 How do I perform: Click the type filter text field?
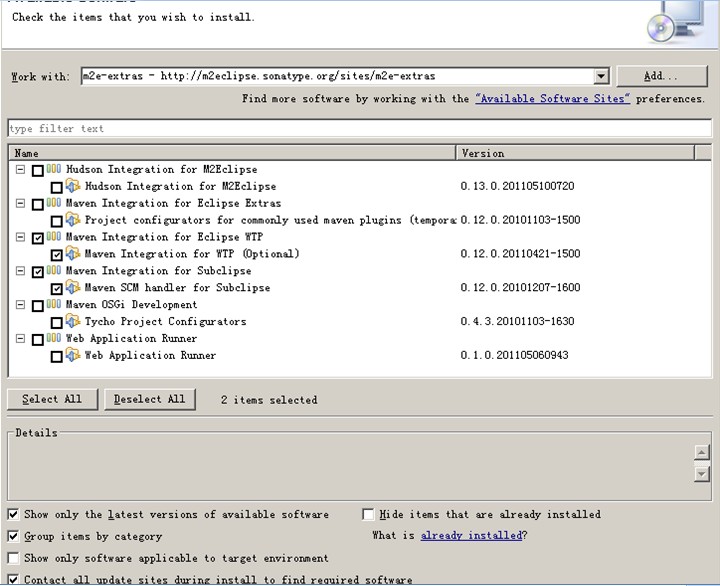360,129
